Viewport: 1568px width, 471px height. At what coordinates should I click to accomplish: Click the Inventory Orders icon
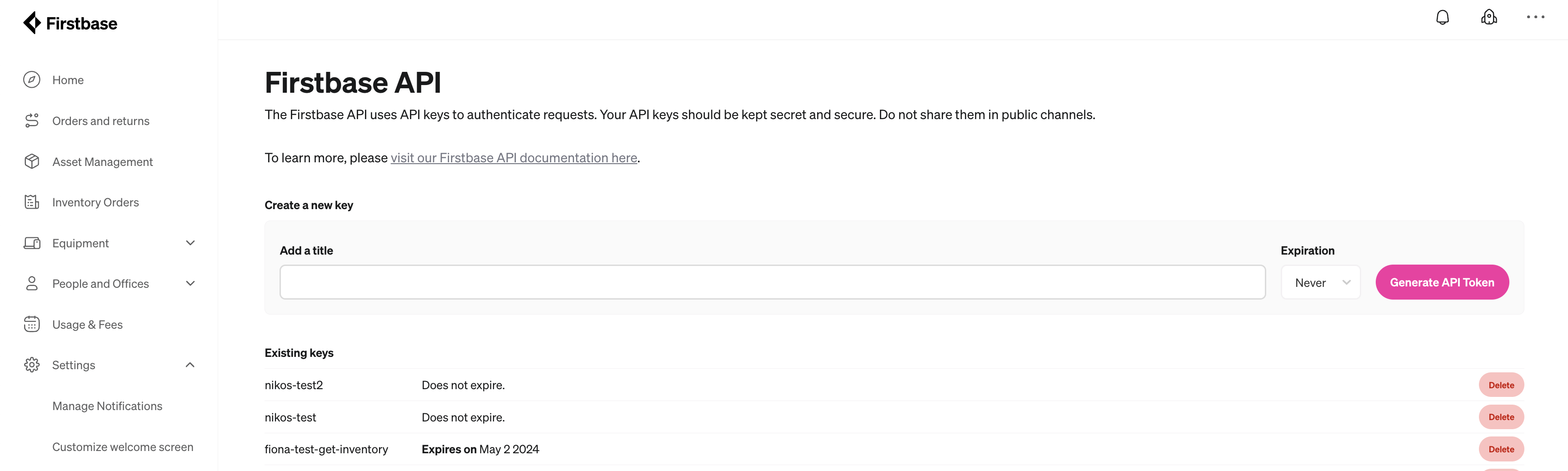coord(32,202)
